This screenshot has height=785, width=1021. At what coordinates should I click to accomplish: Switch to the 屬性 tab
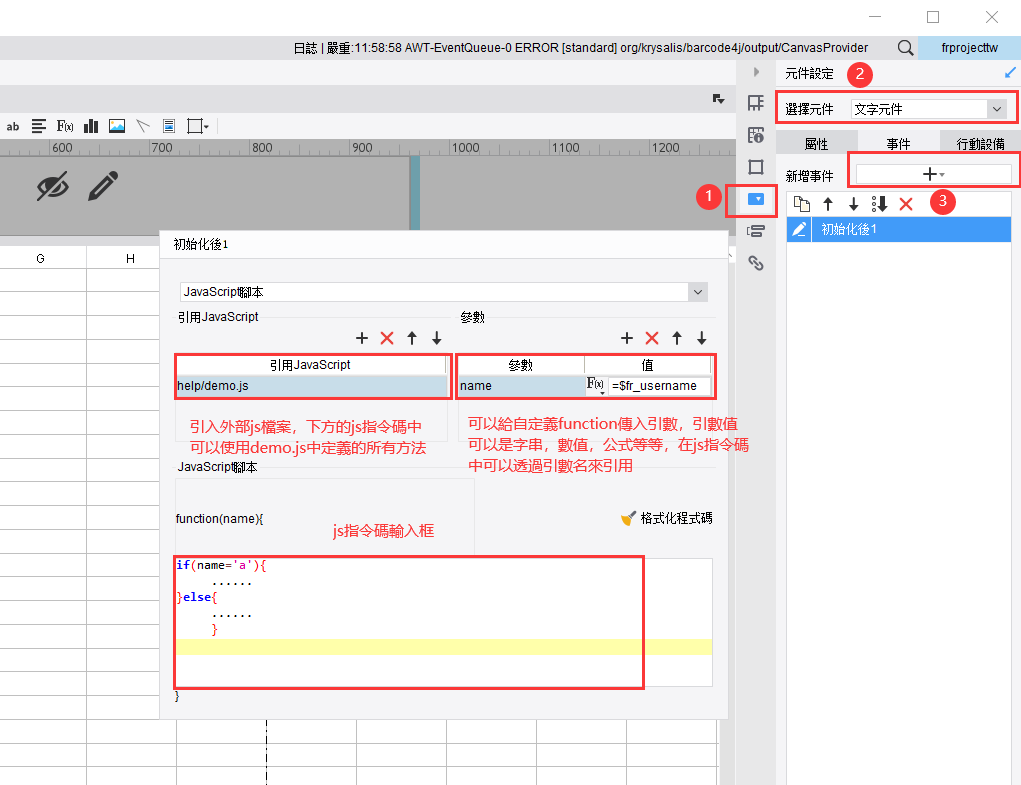coord(816,143)
